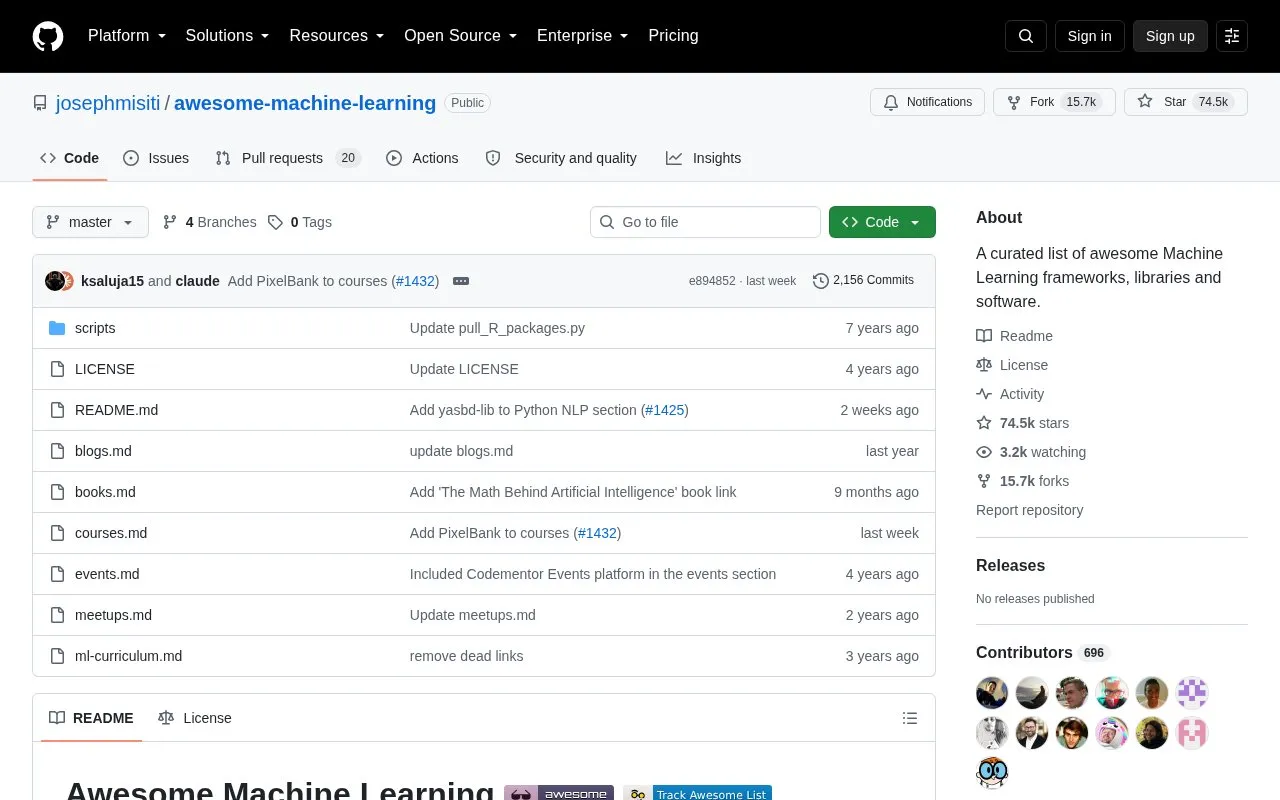Open pull request #1425 link
The image size is (1280, 800).
[x=664, y=410]
